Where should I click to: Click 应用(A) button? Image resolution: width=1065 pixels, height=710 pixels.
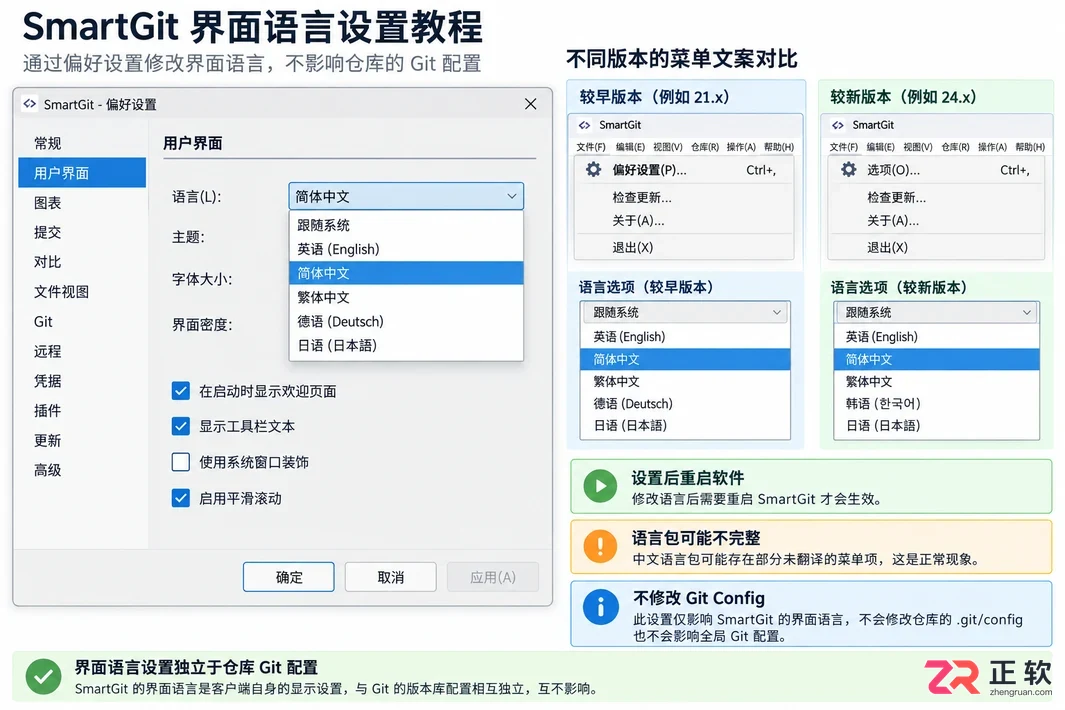coord(493,577)
